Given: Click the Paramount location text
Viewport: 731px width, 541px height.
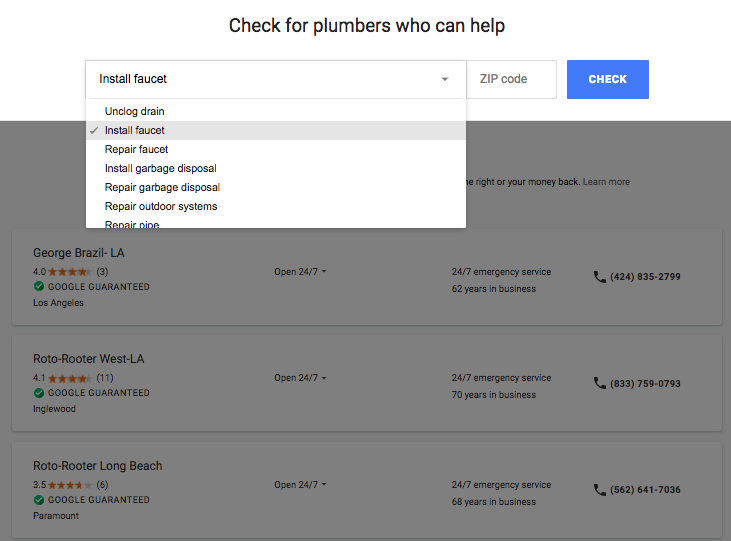Looking at the screenshot, I should pos(56,516).
